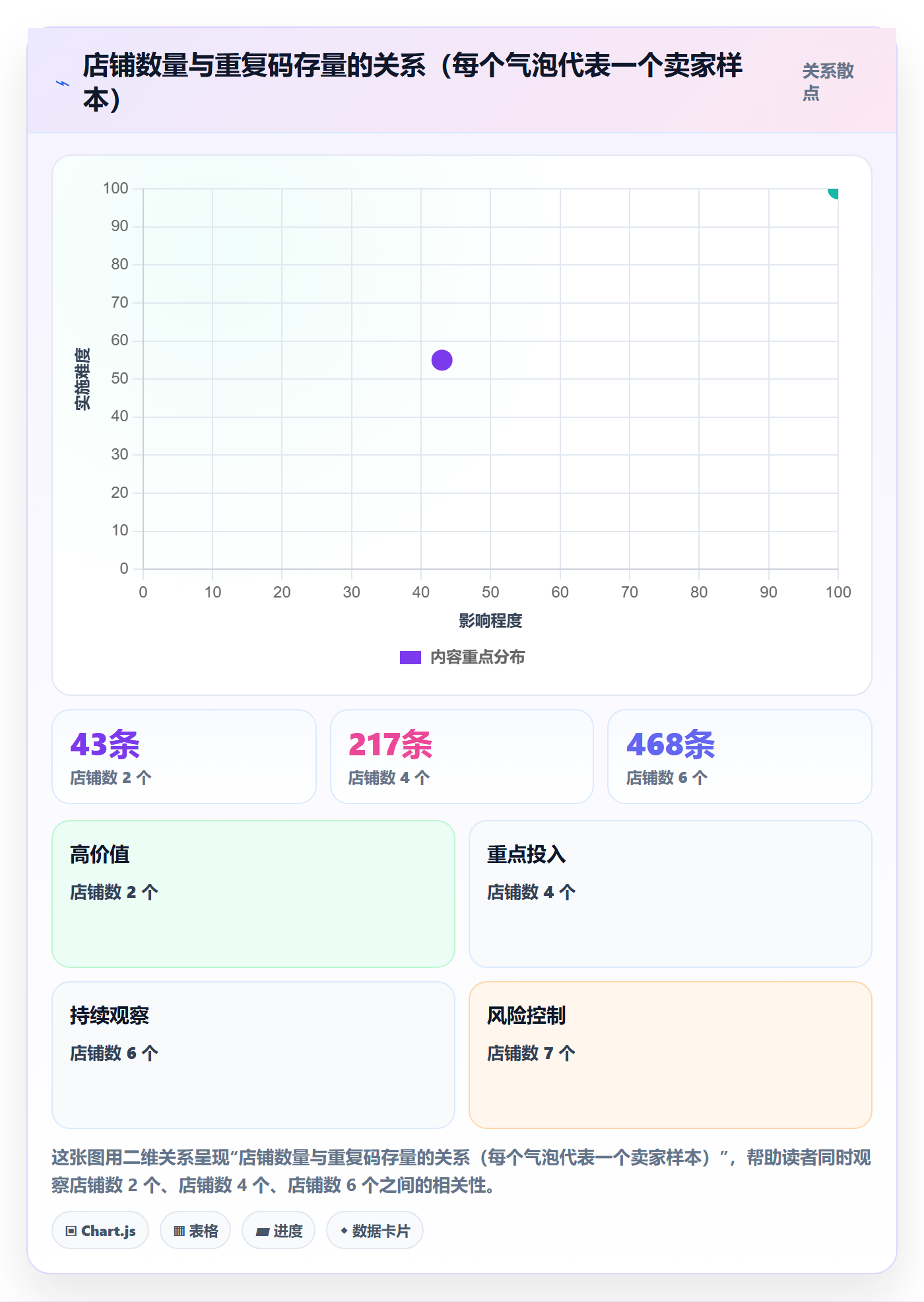Click the bar icon in the 进度 chip
Image resolution: width=924 pixels, height=1302 pixels.
pyautogui.click(x=262, y=1232)
